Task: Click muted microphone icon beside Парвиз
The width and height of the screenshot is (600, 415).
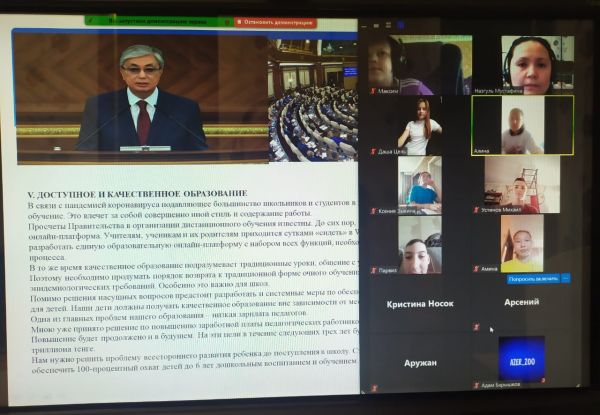Action: tap(373, 270)
